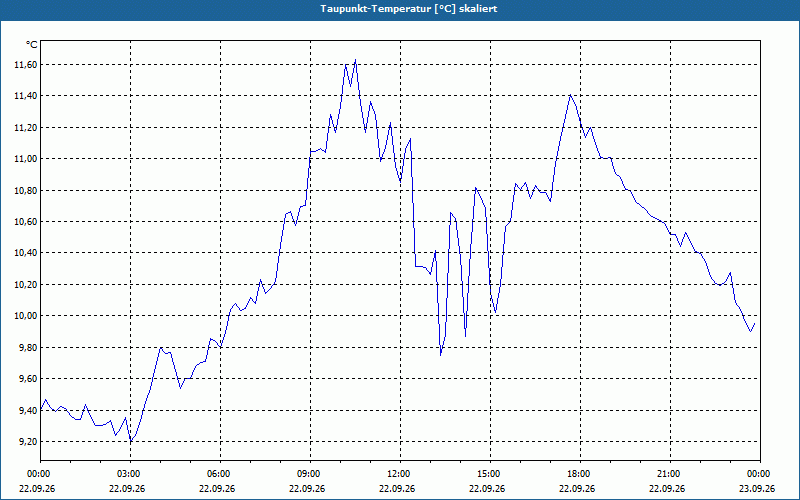Image resolution: width=800 pixels, height=500 pixels.
Task: Click the 9,20 y-axis label
Action: coord(28,441)
